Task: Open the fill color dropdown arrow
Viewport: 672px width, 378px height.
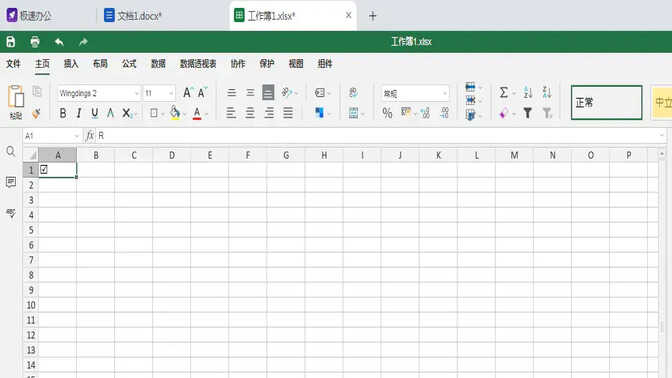Action: (x=184, y=114)
